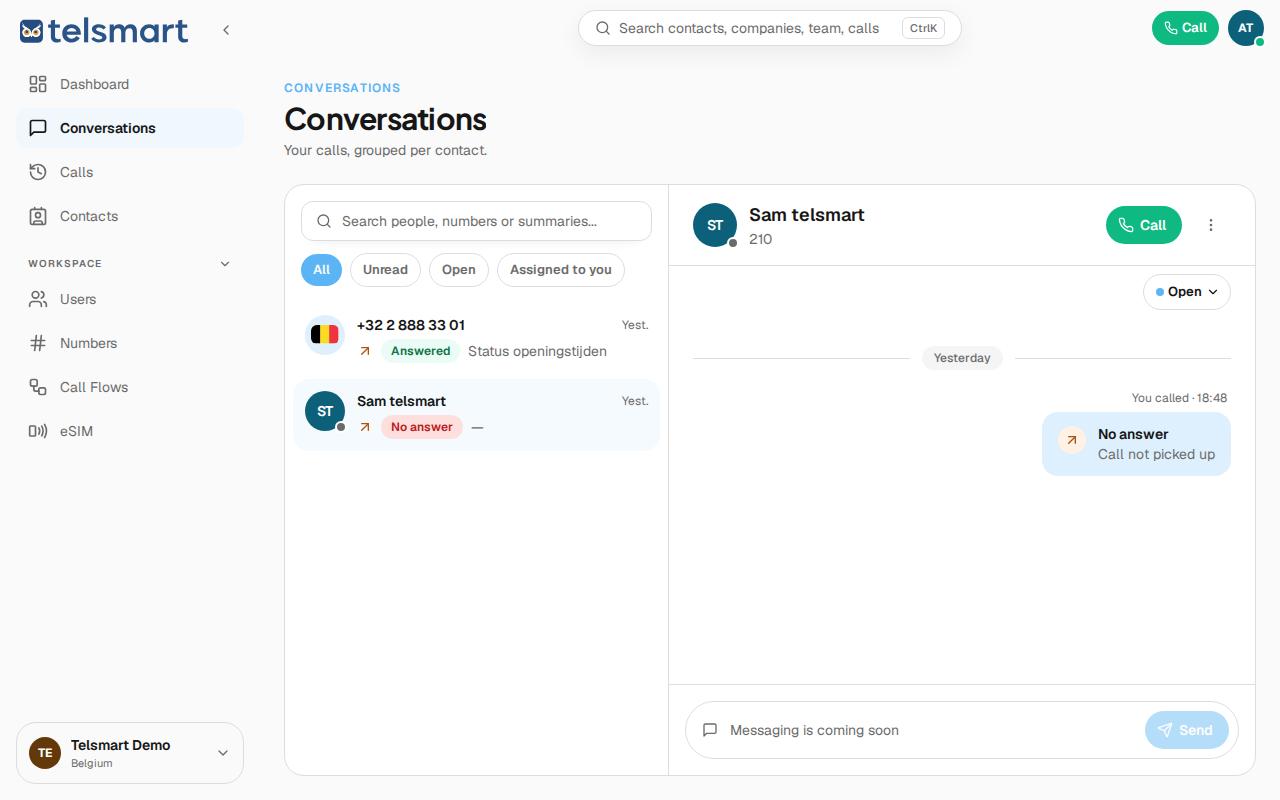Click the Conversations breadcrumb label
The height and width of the screenshot is (800, 1280).
pyautogui.click(x=342, y=88)
